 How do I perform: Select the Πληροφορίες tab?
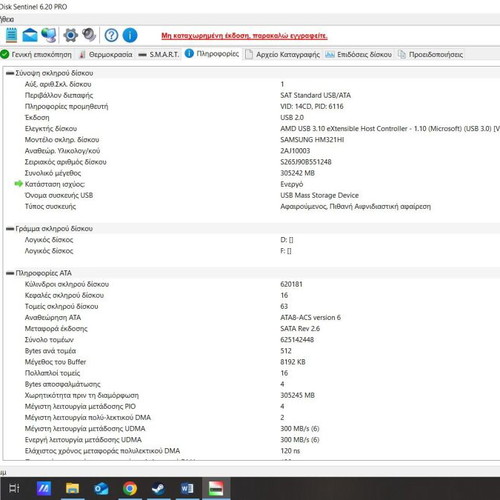(212, 54)
